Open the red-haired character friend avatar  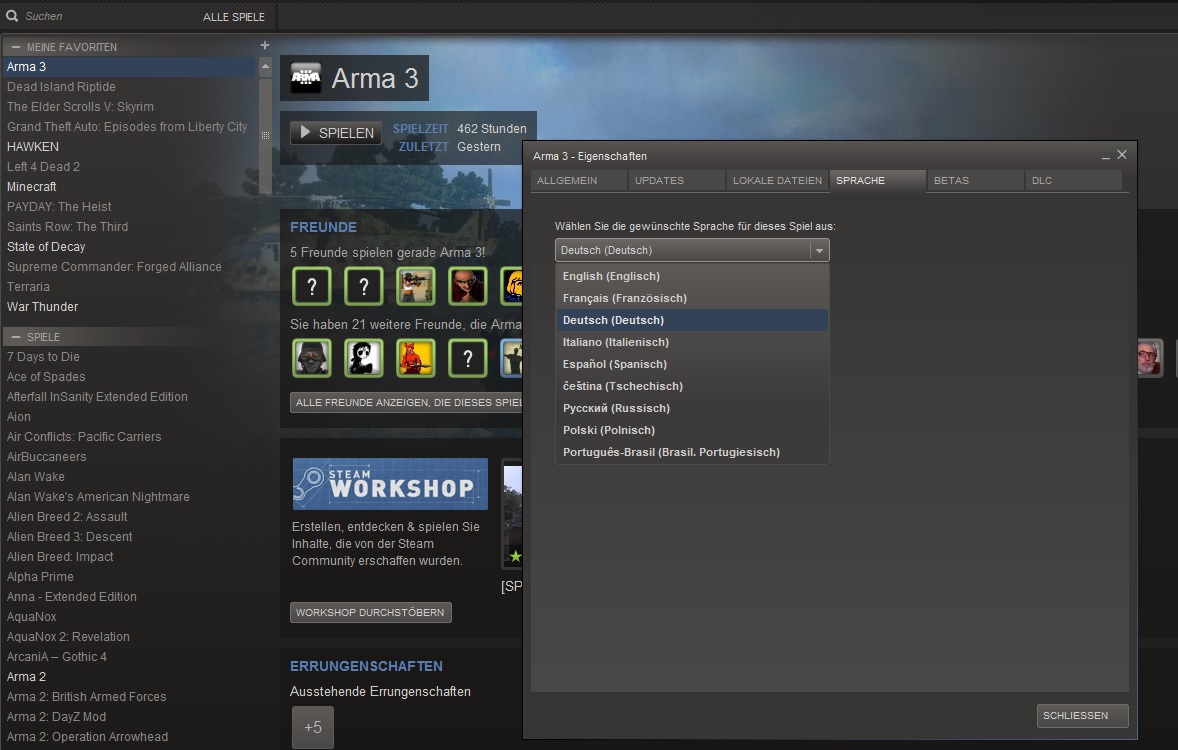coord(467,286)
